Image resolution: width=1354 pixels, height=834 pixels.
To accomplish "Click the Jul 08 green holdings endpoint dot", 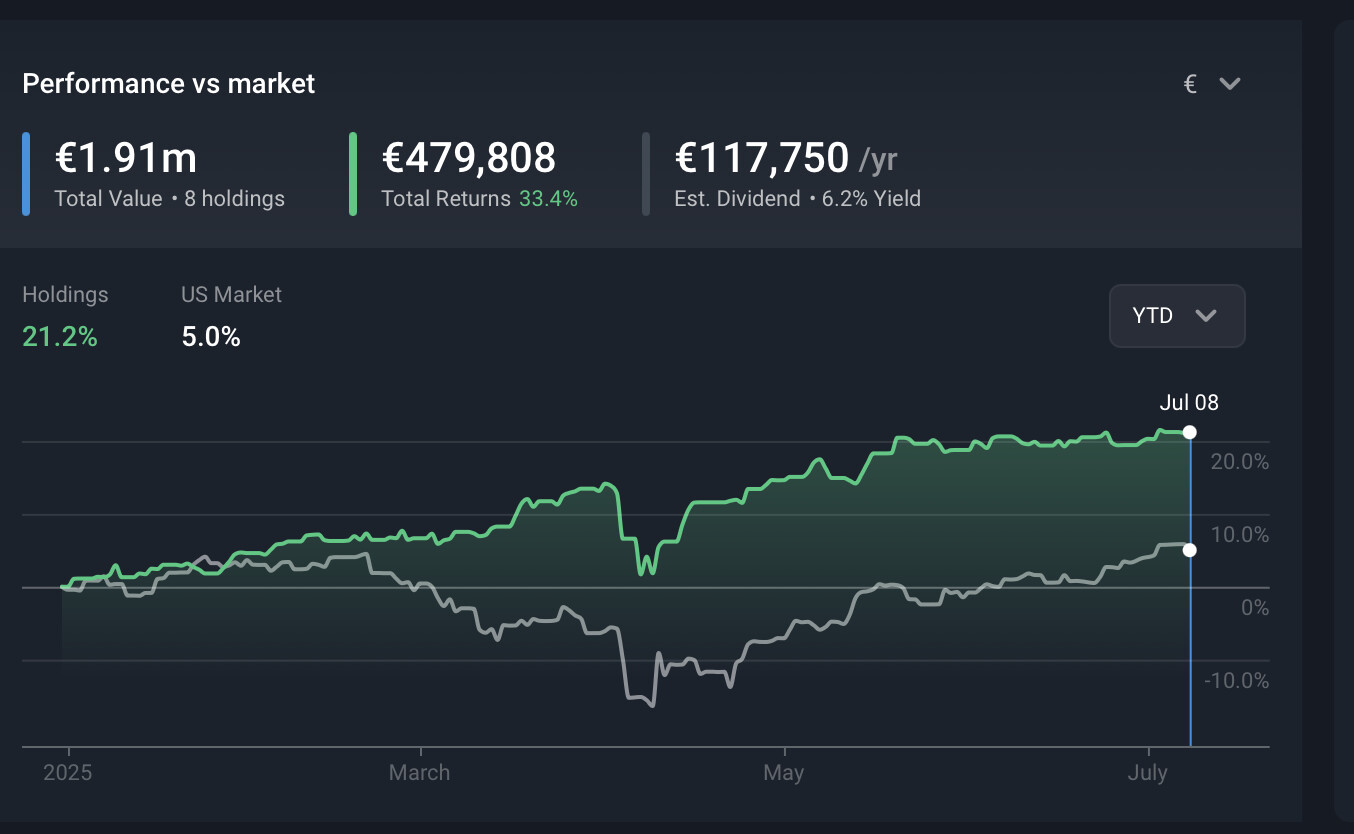I will click(1189, 432).
